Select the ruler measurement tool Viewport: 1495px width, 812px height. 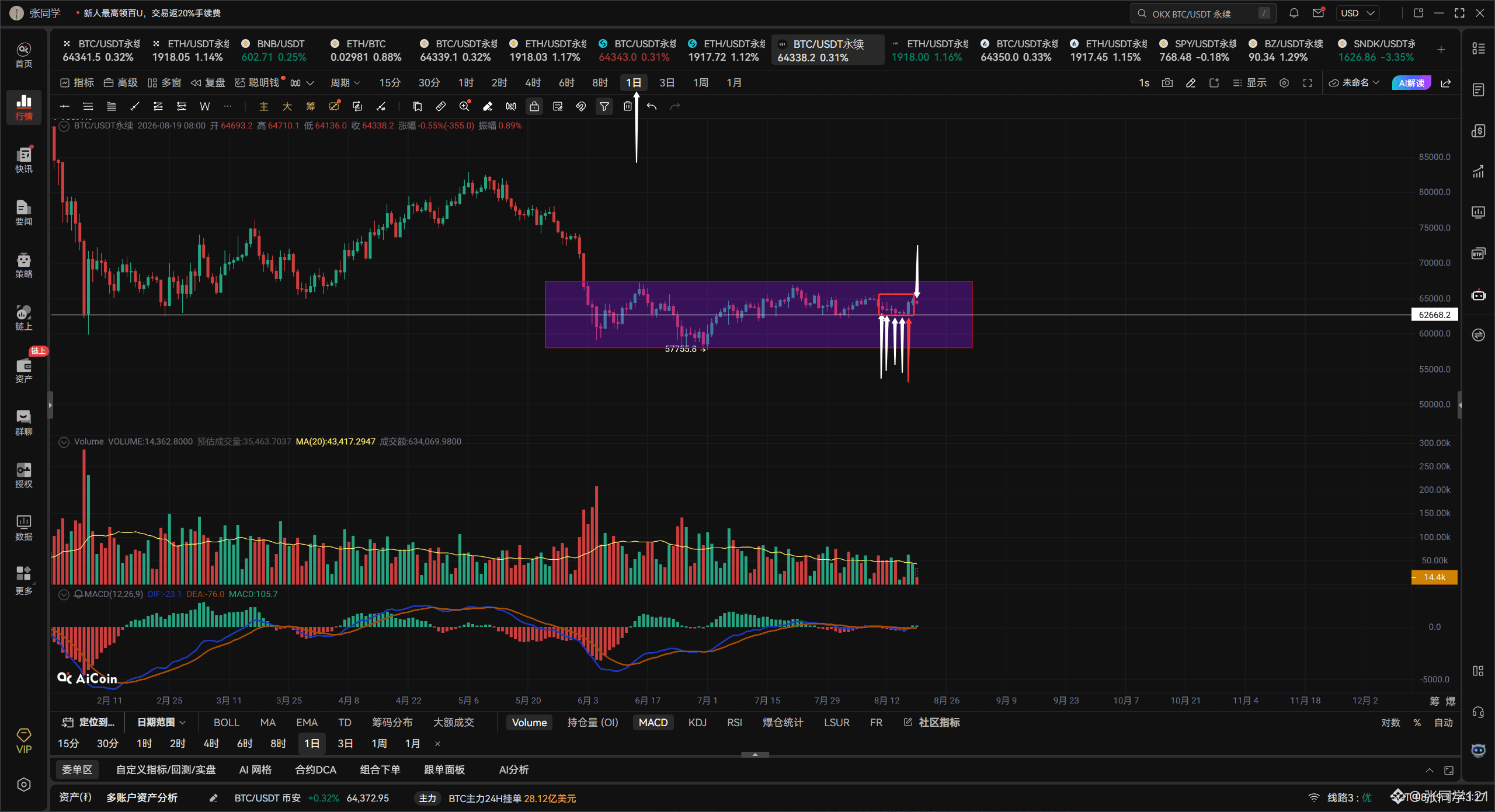point(441,106)
